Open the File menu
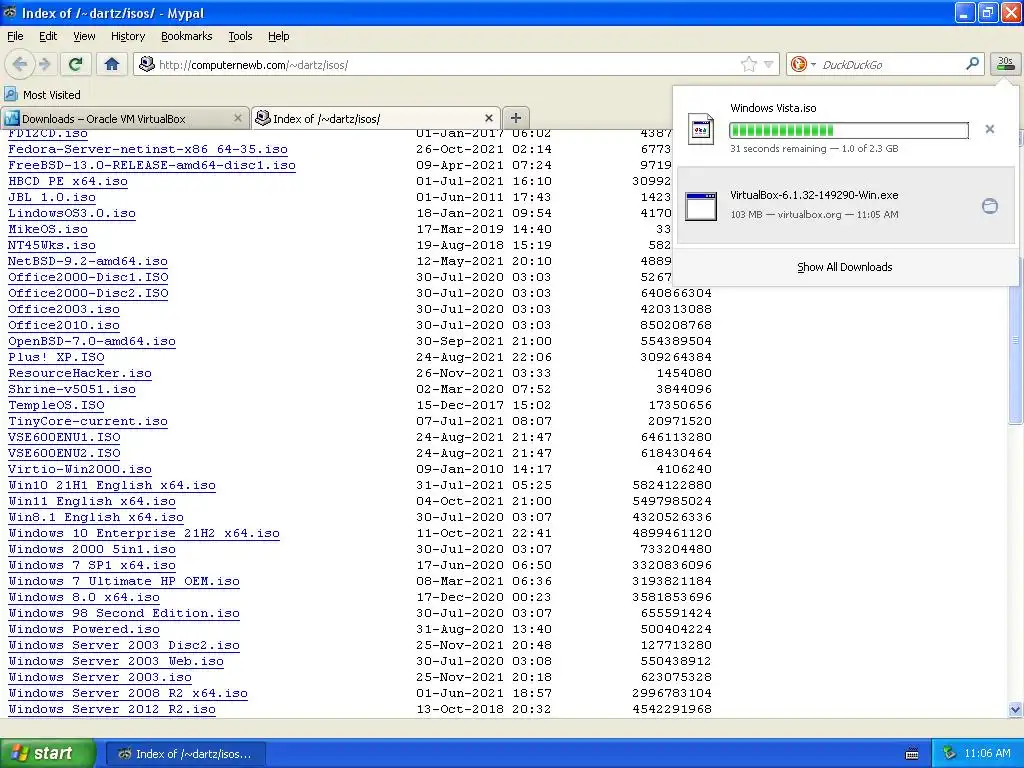This screenshot has height=768, width=1024. [15, 36]
